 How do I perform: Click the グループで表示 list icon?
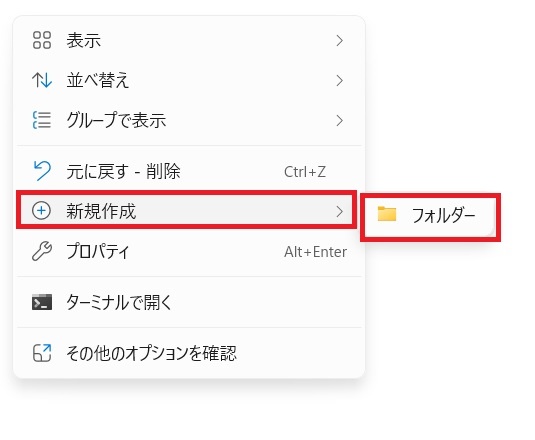click(x=42, y=120)
